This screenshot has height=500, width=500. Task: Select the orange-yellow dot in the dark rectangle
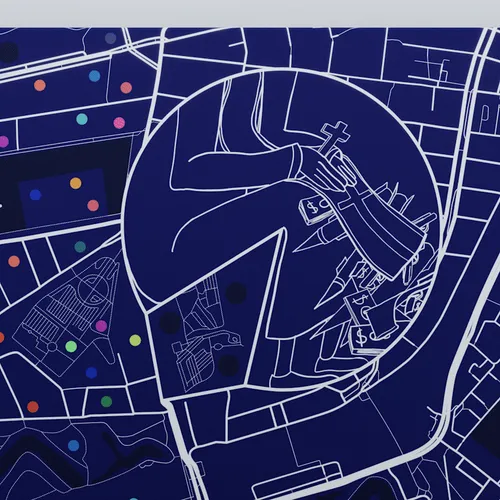click(76, 183)
